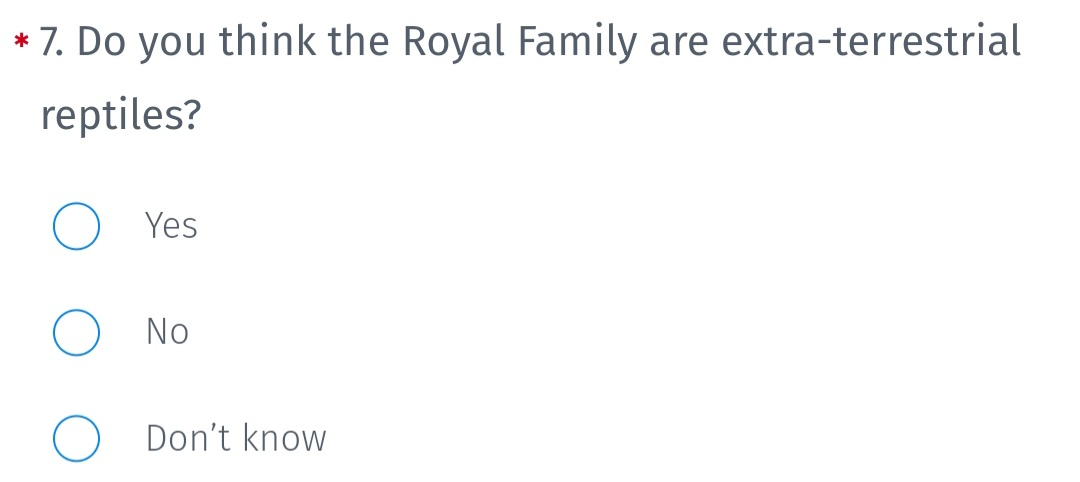
Task: Click the red required asterisk
Action: (x=22, y=41)
